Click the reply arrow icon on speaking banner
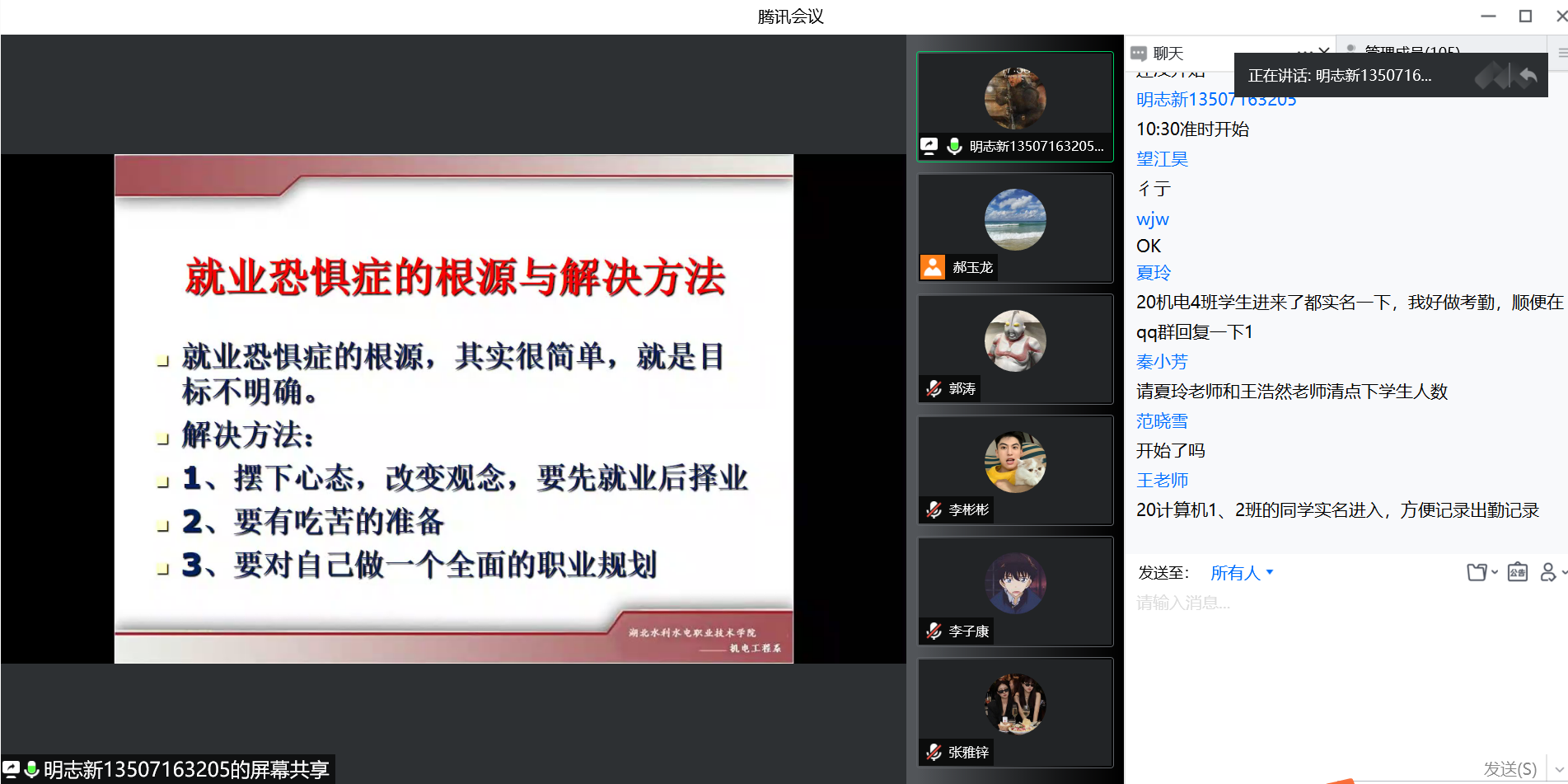This screenshot has width=1568, height=784. coord(1528,76)
